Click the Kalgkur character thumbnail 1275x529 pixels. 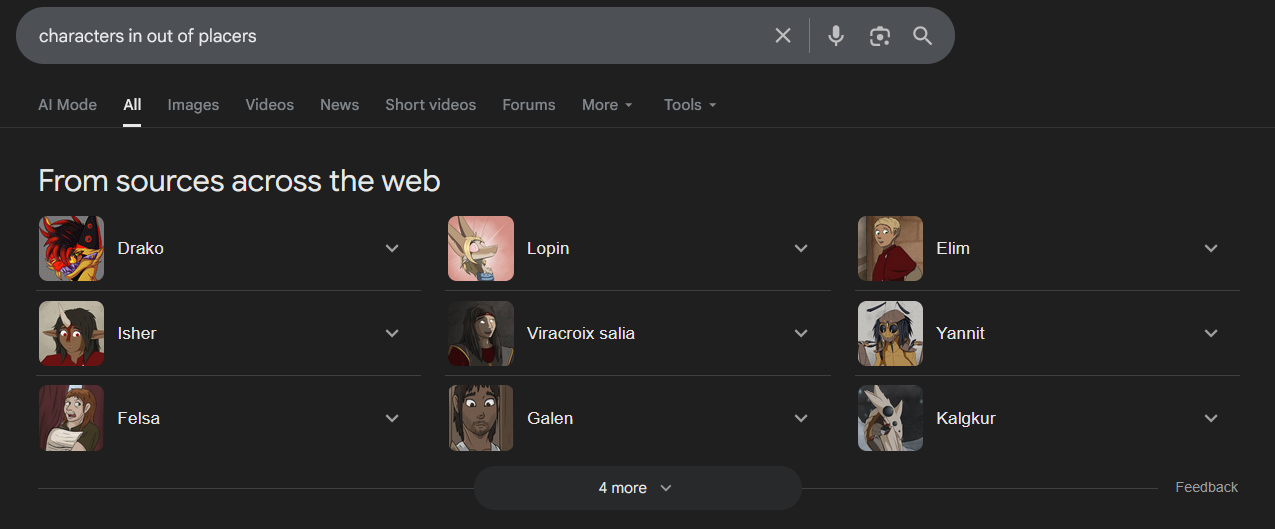890,418
